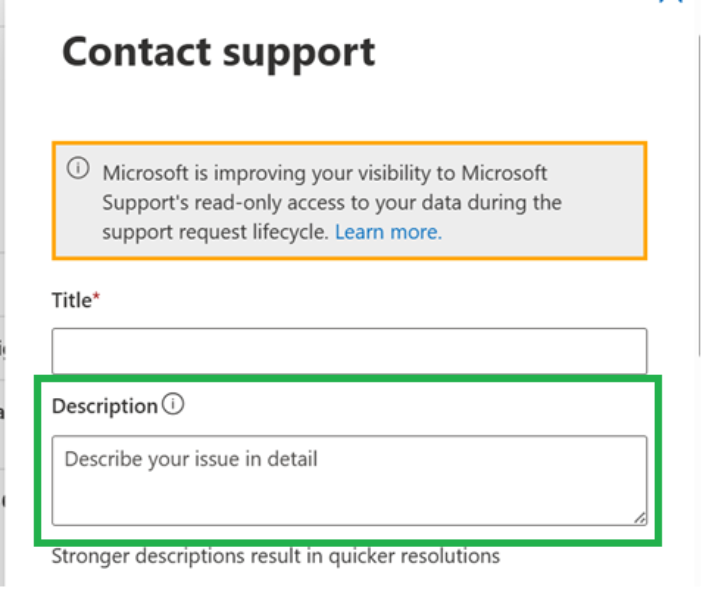This screenshot has height=607, width=720.
Task: Click the red required asterisk beside Title
Action: coord(96,296)
